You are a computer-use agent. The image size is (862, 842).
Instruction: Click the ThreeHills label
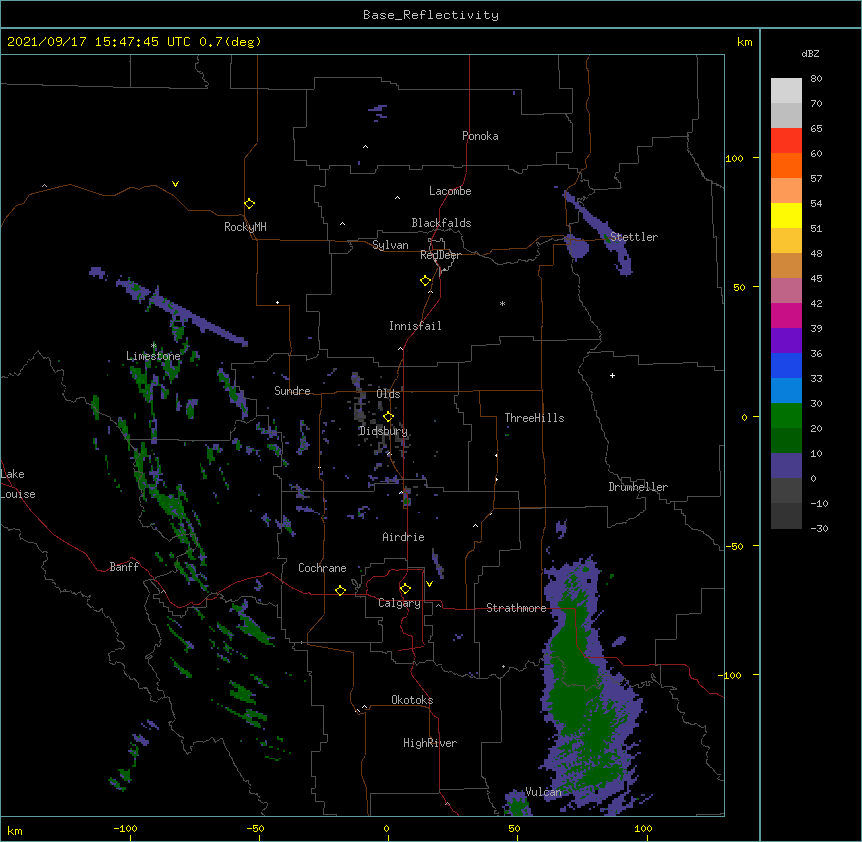pyautogui.click(x=534, y=418)
